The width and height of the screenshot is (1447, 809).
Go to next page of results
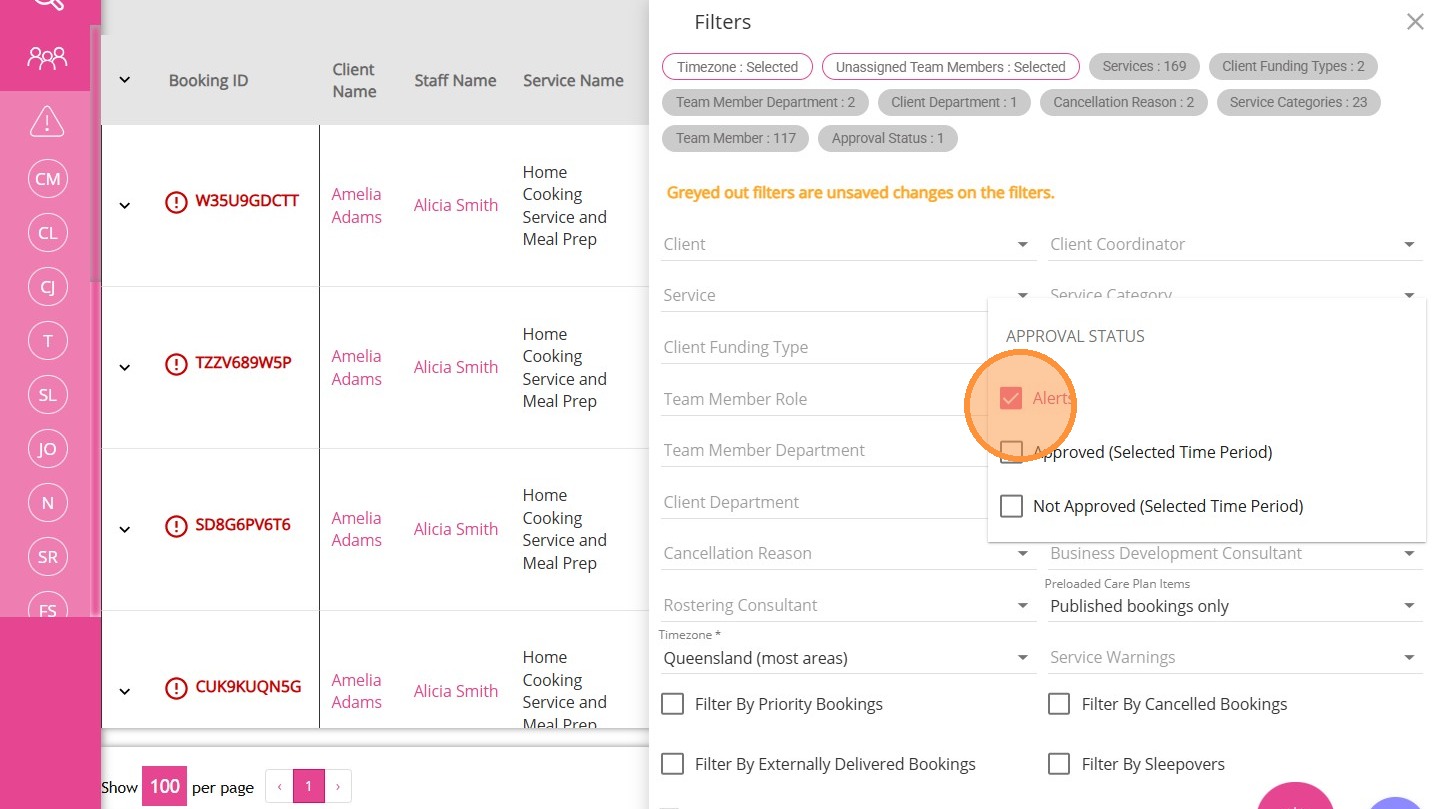(x=338, y=787)
